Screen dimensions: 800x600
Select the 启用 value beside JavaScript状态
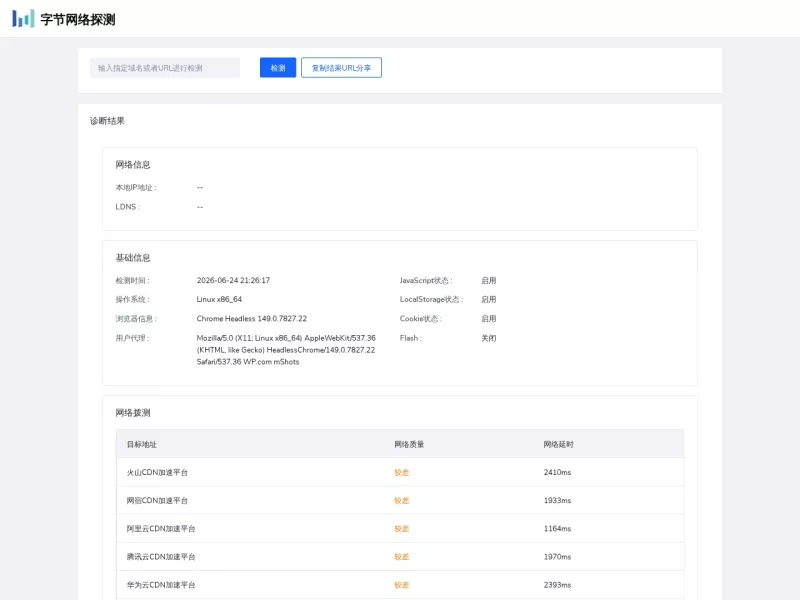coord(488,281)
